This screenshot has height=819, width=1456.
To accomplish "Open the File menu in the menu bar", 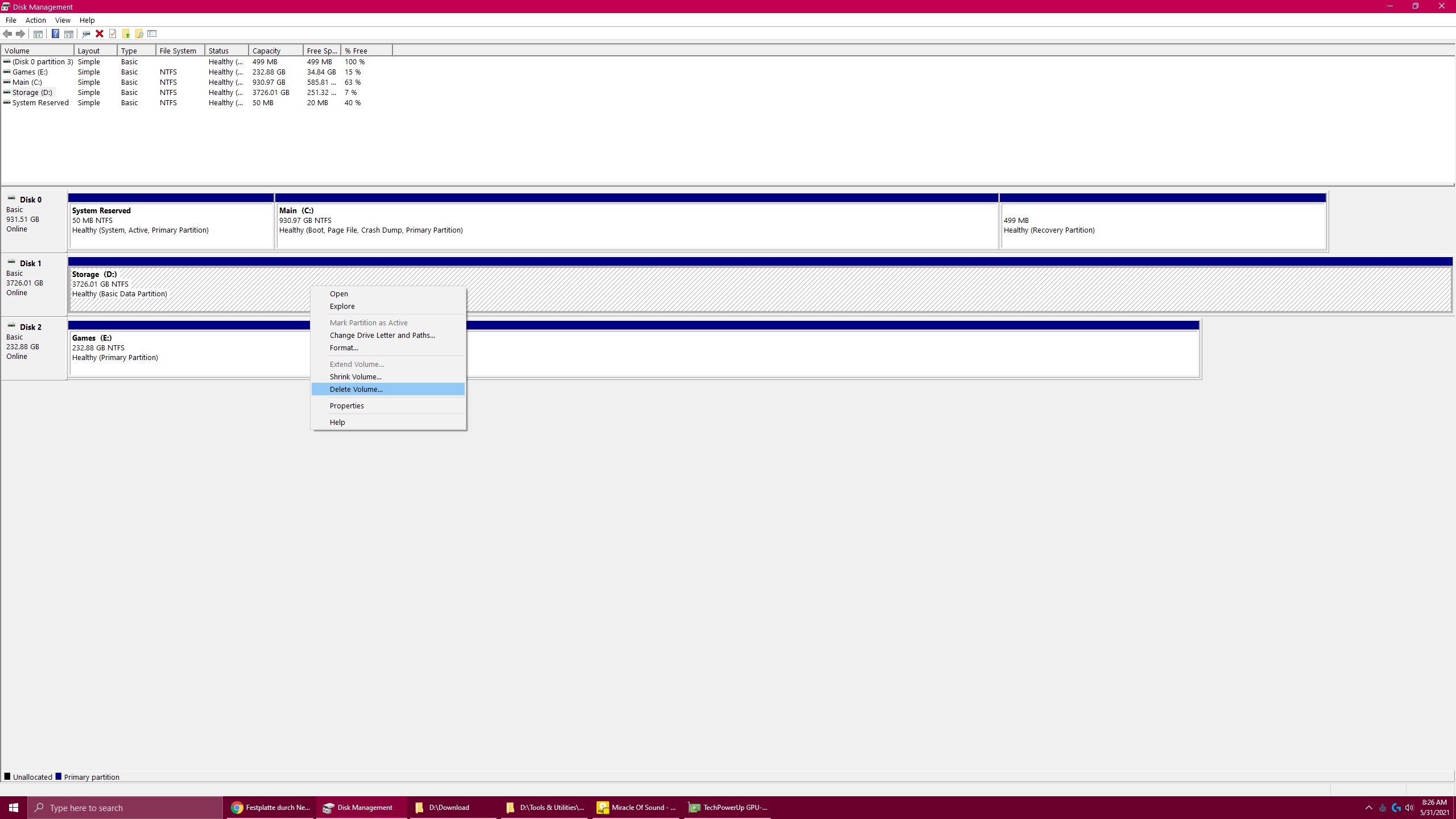I will pos(11,20).
